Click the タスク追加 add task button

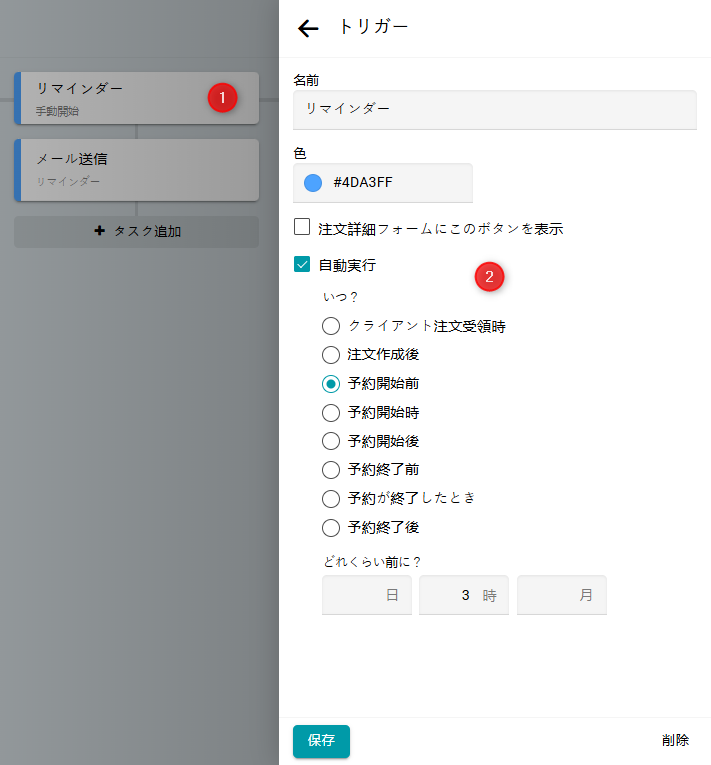[137, 231]
